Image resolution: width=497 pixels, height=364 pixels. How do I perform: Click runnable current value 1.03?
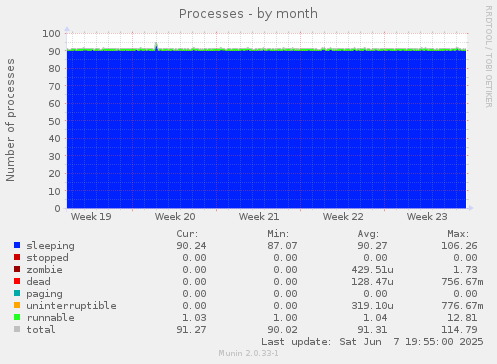coord(194,318)
